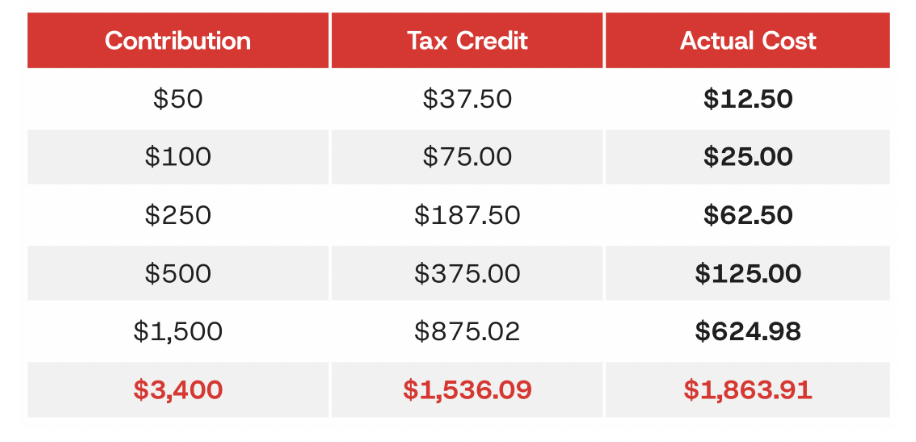Viewport: 916px width, 442px height.
Task: Click the $125.00 actual cost value
Action: [748, 273]
